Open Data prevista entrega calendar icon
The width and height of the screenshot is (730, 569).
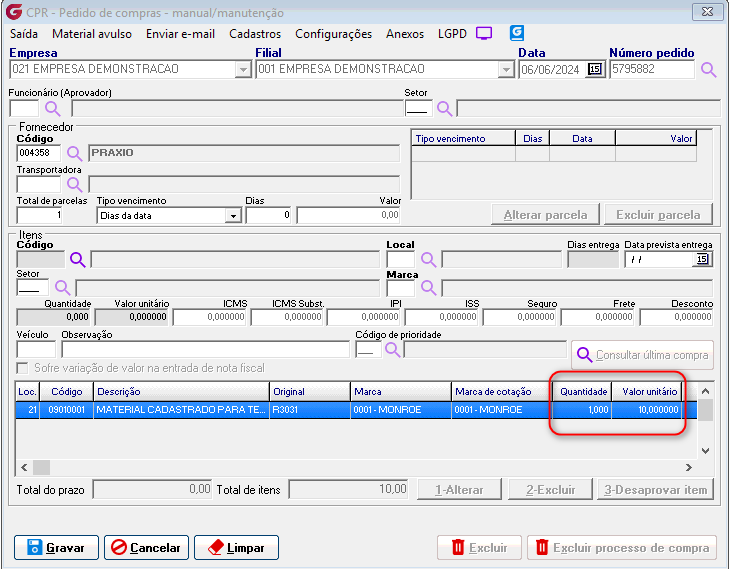click(x=703, y=259)
